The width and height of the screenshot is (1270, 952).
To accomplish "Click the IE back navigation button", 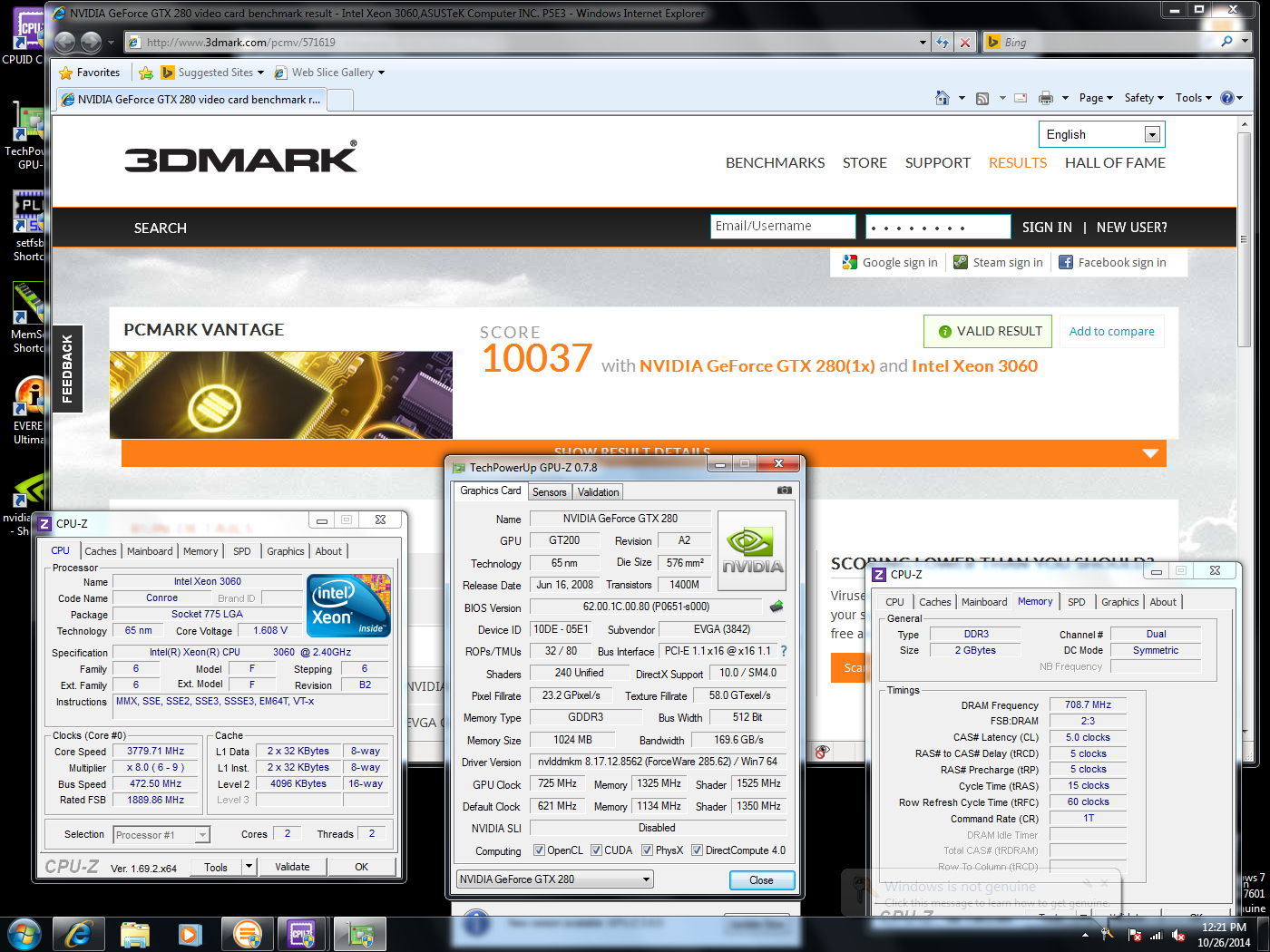I will point(64,42).
